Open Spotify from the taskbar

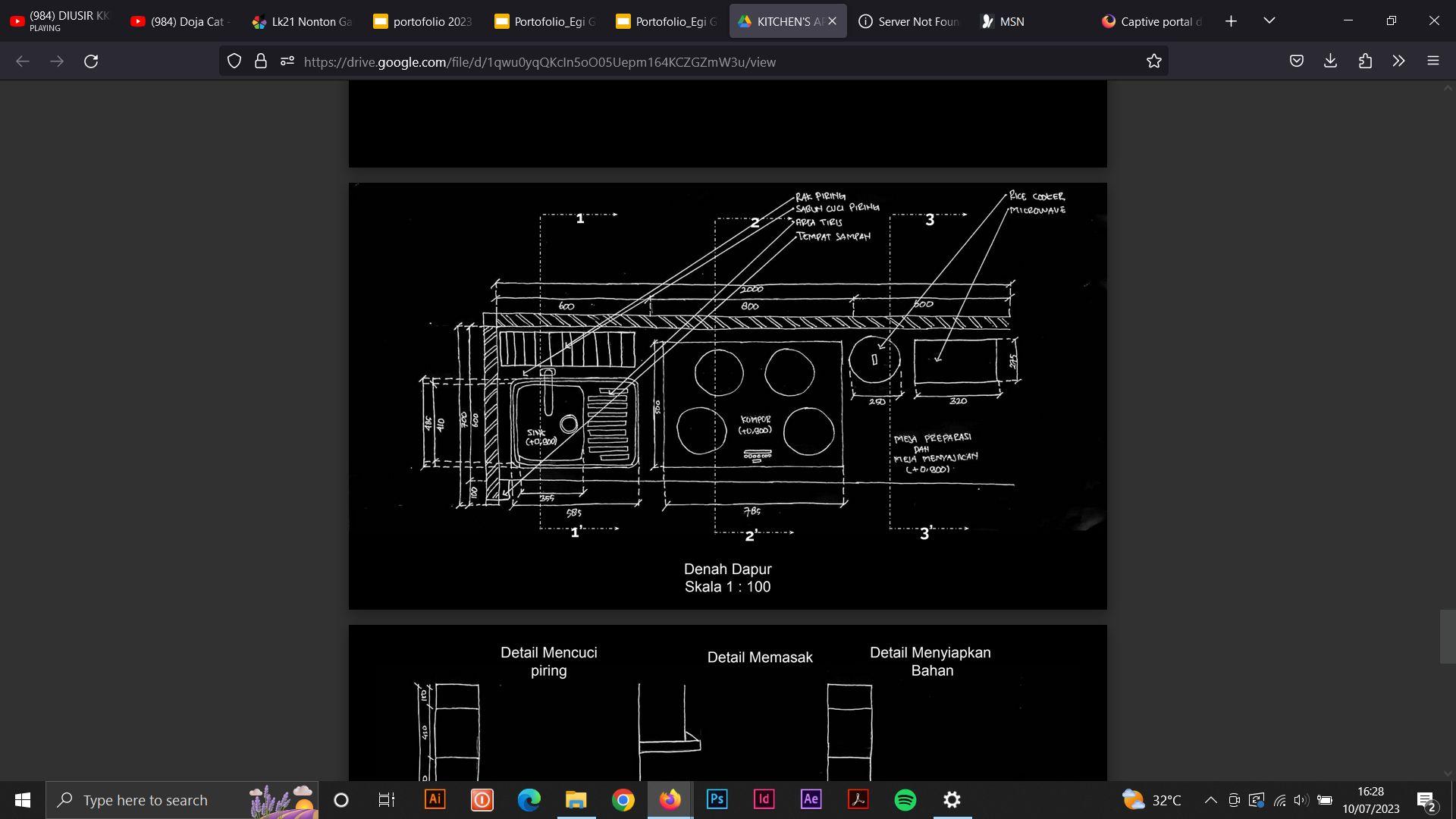(x=905, y=800)
